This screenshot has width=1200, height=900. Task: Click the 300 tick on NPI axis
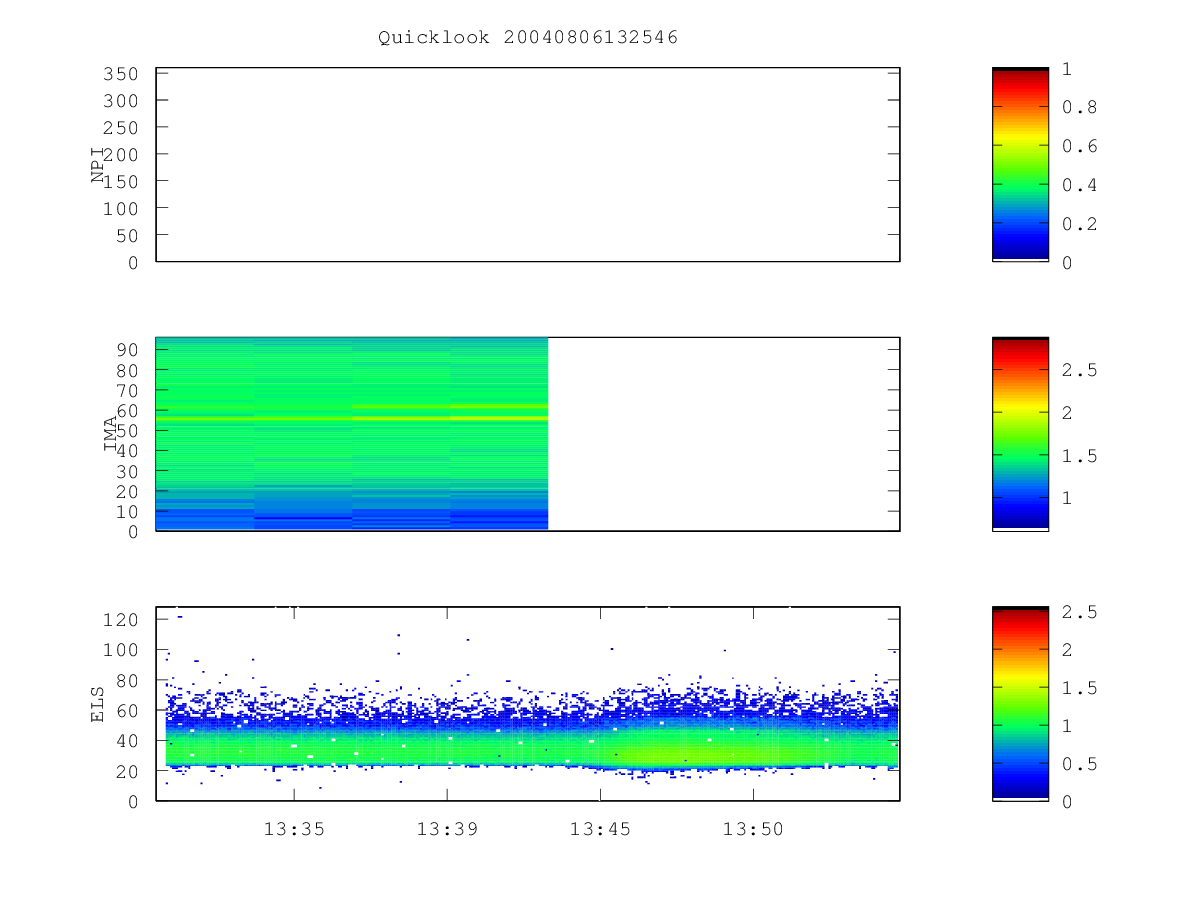coord(121,101)
